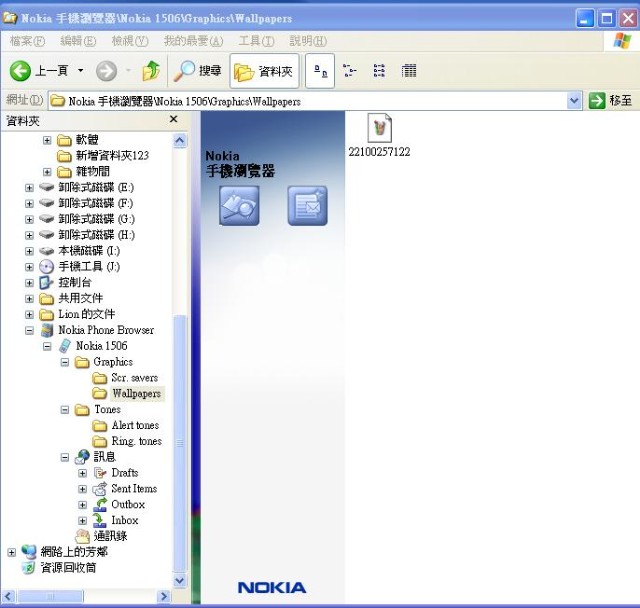Screen dimensions: 640x608
Task: Toggle the 資料夾 folders pane button
Action: point(264,71)
